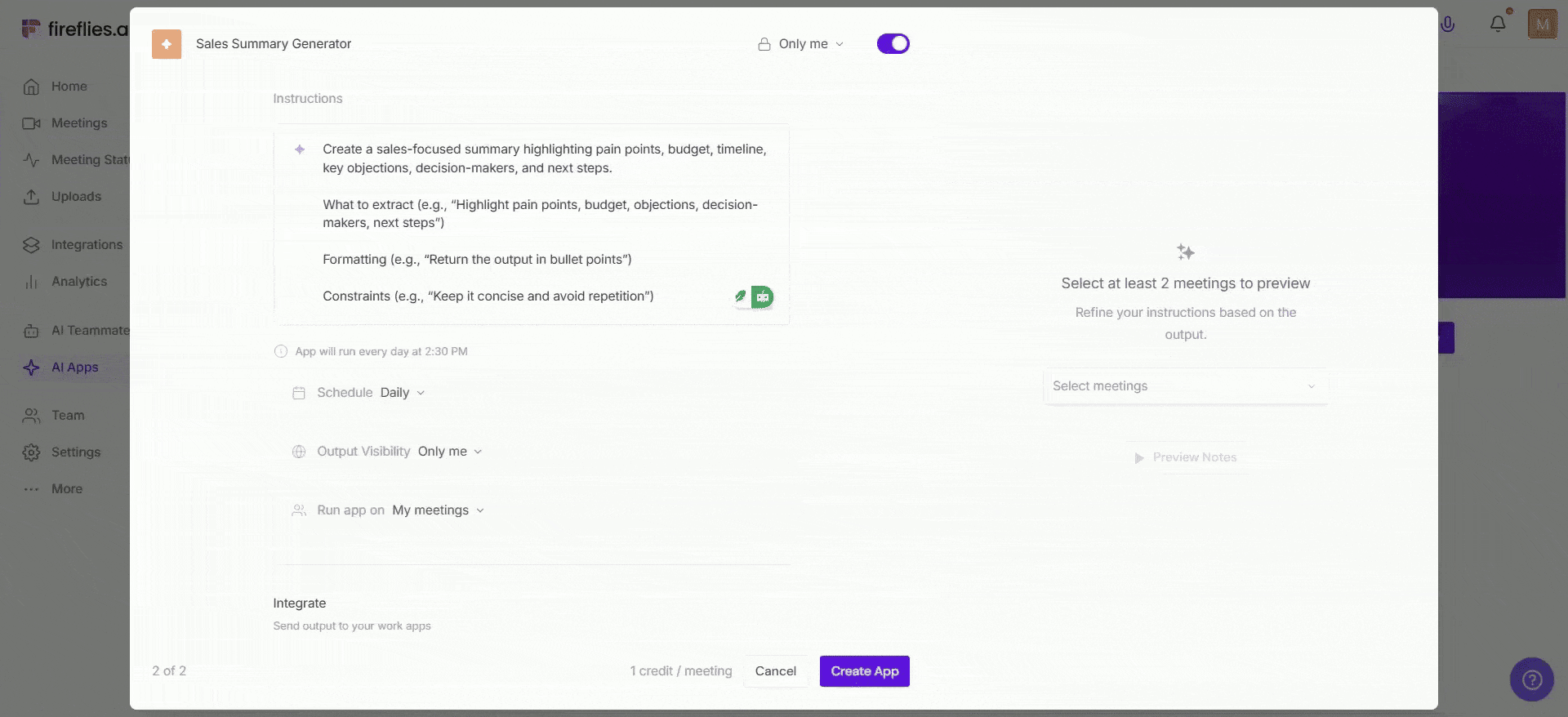Change Schedule from Daily

[401, 393]
